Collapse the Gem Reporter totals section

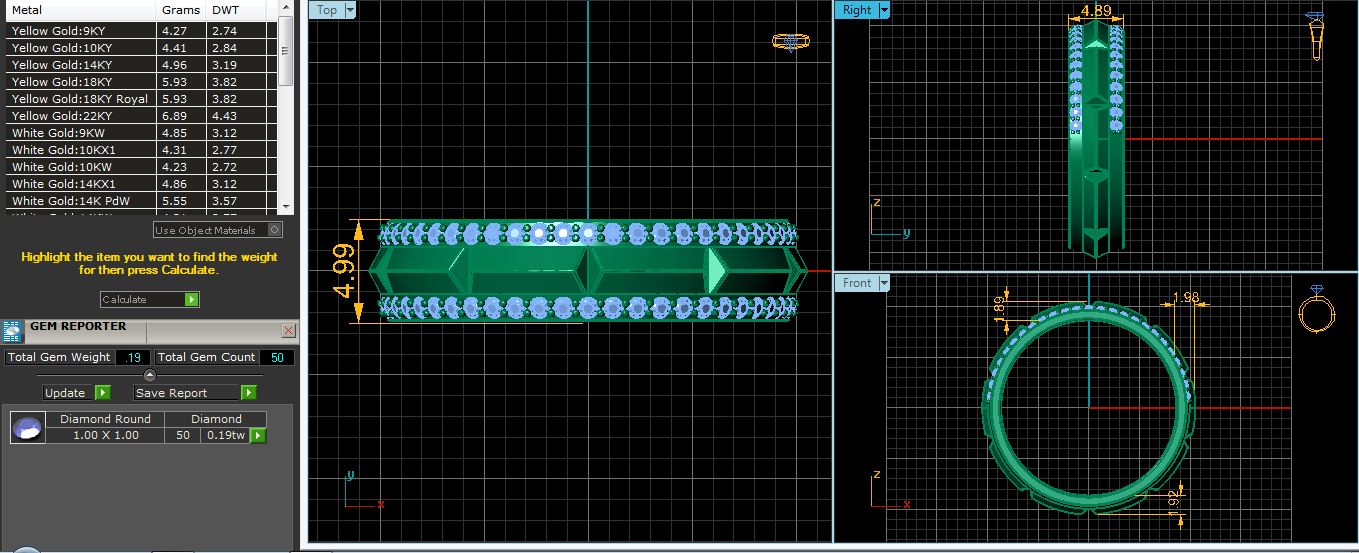click(150, 375)
